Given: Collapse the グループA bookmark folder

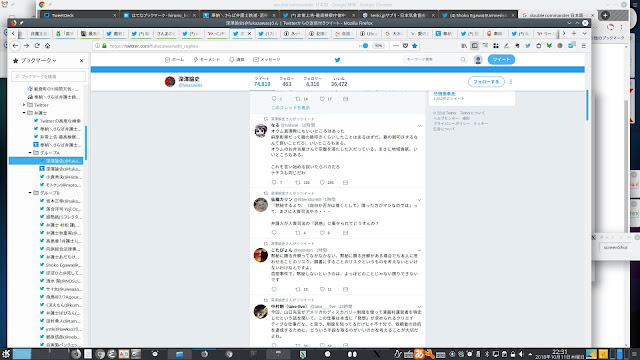Looking at the screenshot, I should click(x=30, y=153).
